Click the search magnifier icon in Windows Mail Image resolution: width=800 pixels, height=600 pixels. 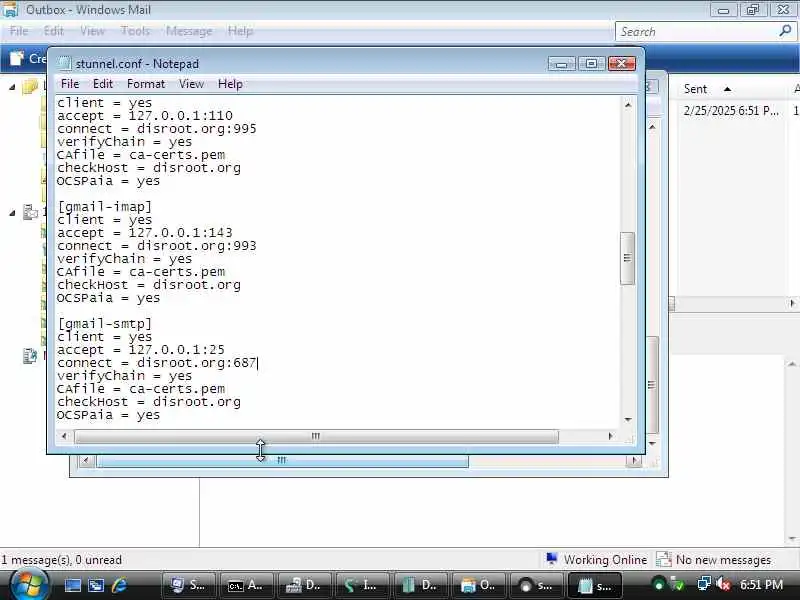point(785,31)
